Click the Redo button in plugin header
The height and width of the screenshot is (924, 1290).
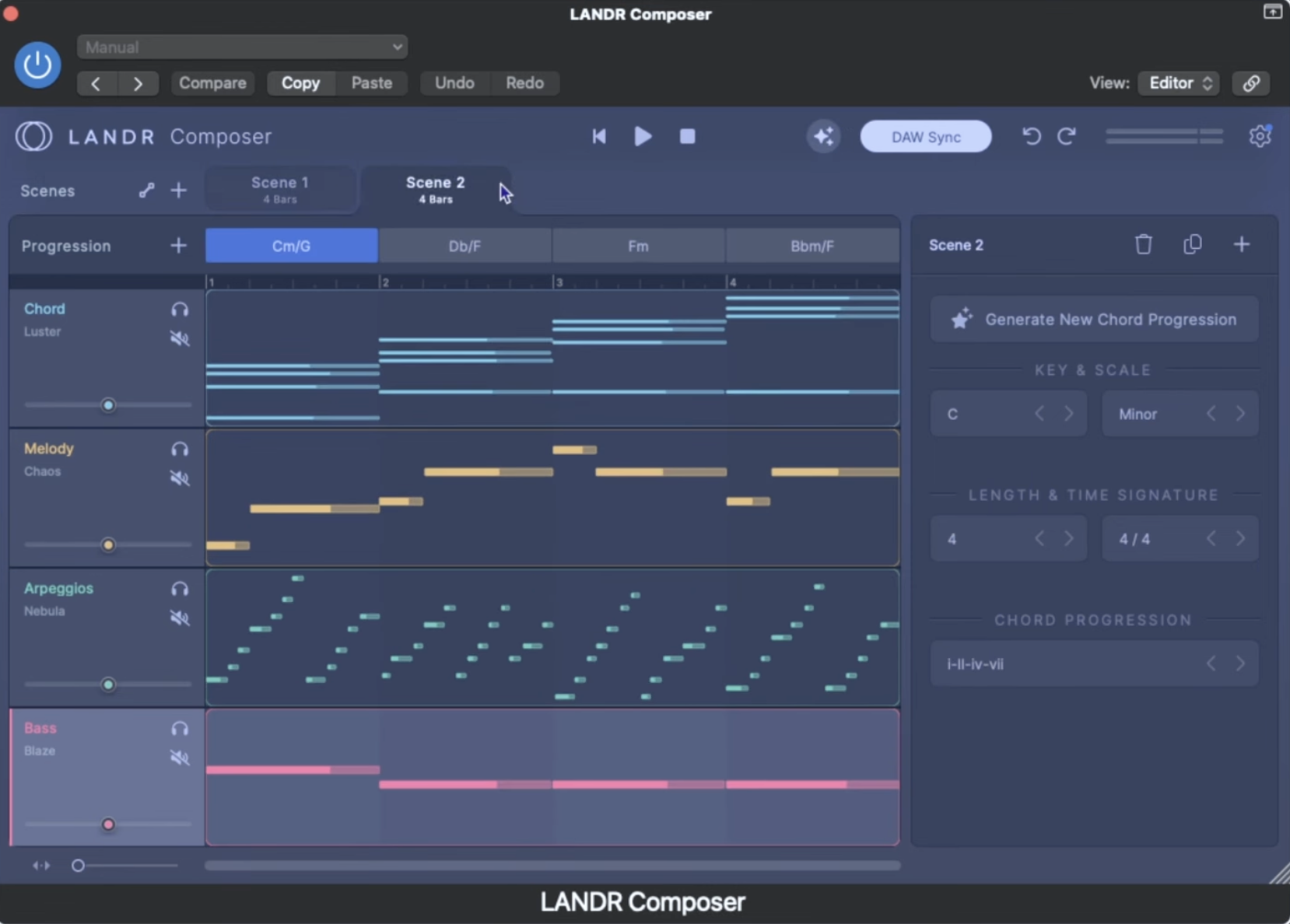pos(524,83)
